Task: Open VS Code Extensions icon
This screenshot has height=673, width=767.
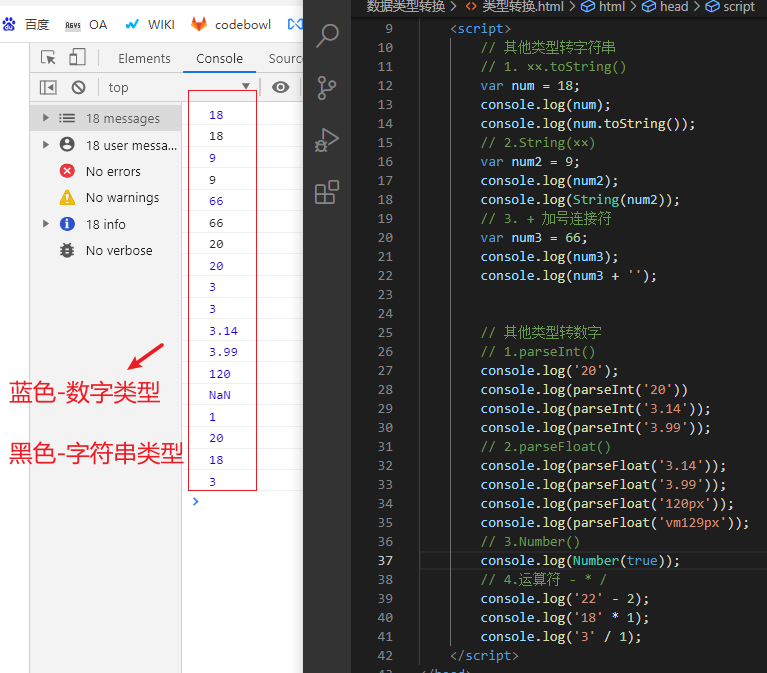Action: click(327, 192)
